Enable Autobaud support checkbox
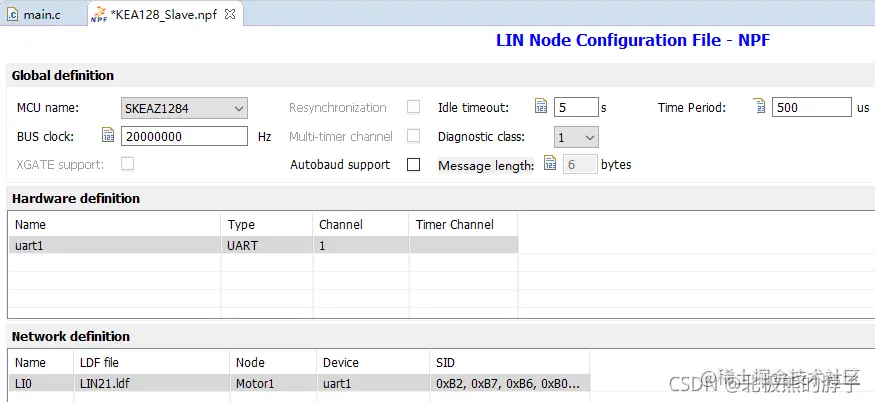Screen dimensions: 875x402 tap(414, 165)
